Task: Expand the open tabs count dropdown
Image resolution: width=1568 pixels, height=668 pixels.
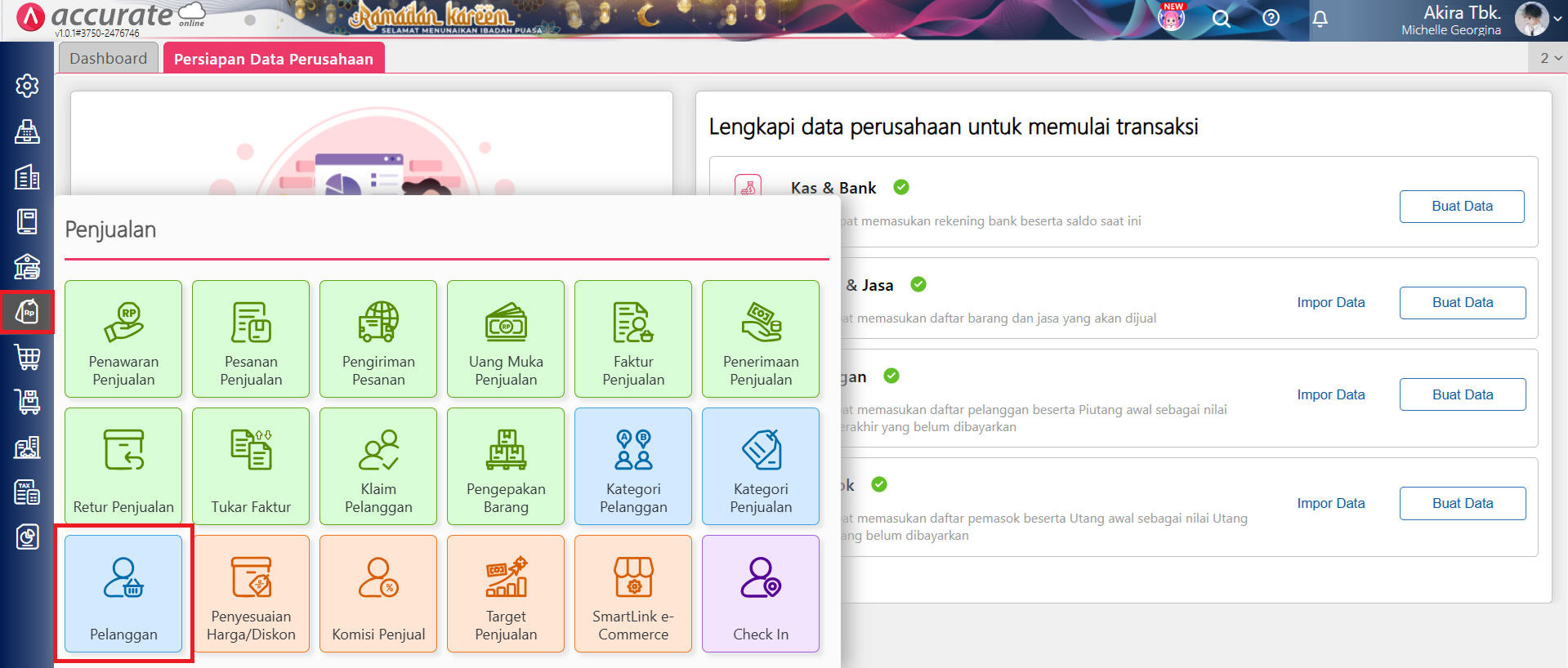Action: (x=1550, y=58)
